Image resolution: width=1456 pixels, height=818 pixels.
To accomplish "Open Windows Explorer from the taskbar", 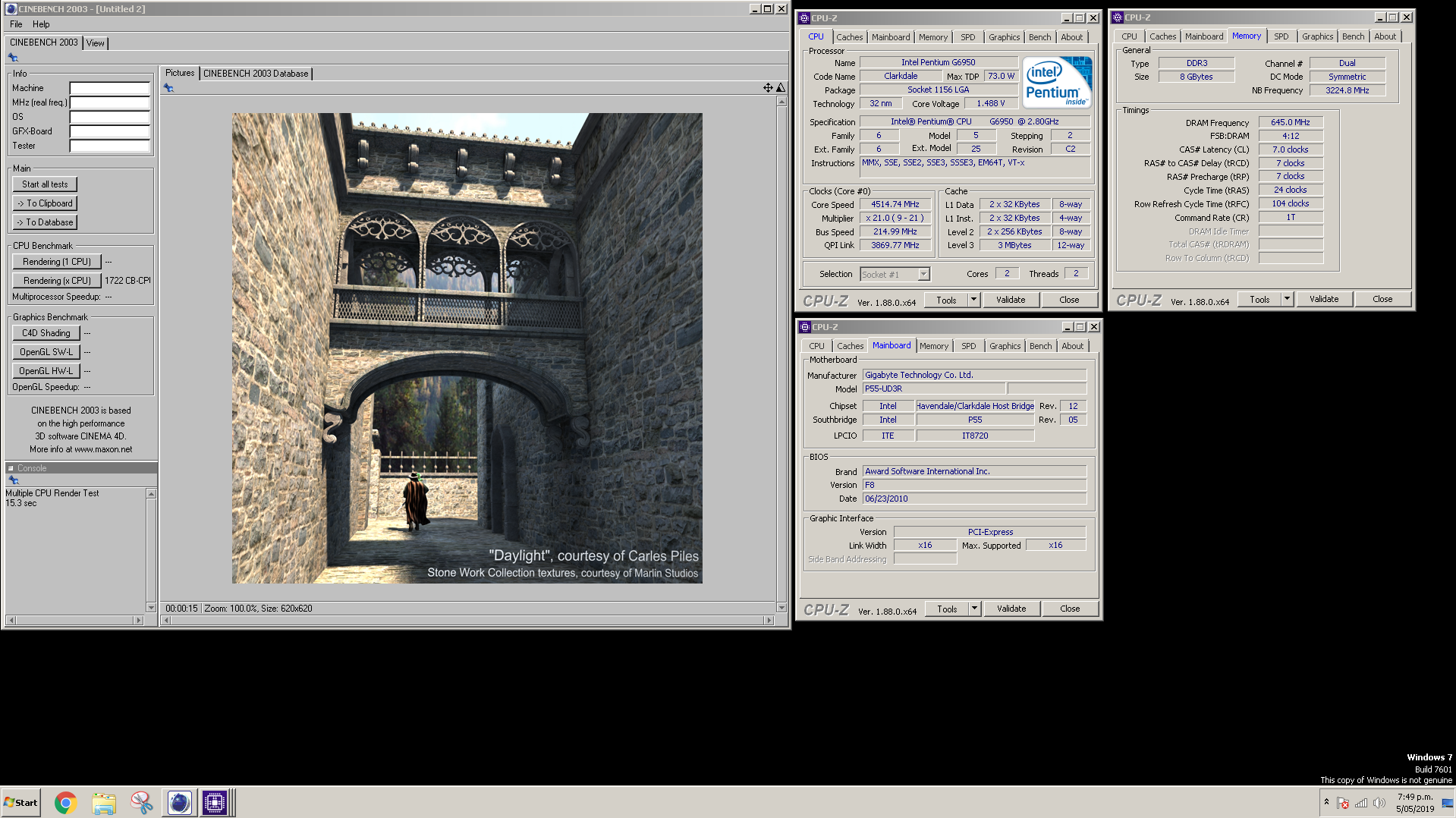I will 104,803.
